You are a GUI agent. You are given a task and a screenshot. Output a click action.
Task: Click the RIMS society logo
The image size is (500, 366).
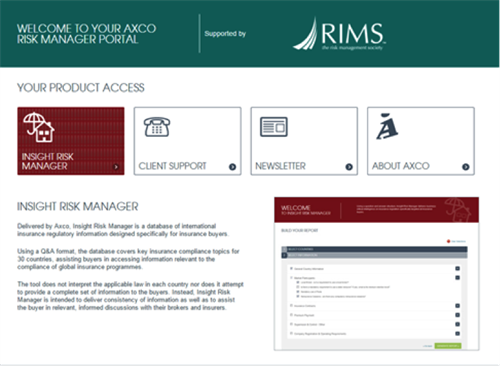(339, 34)
